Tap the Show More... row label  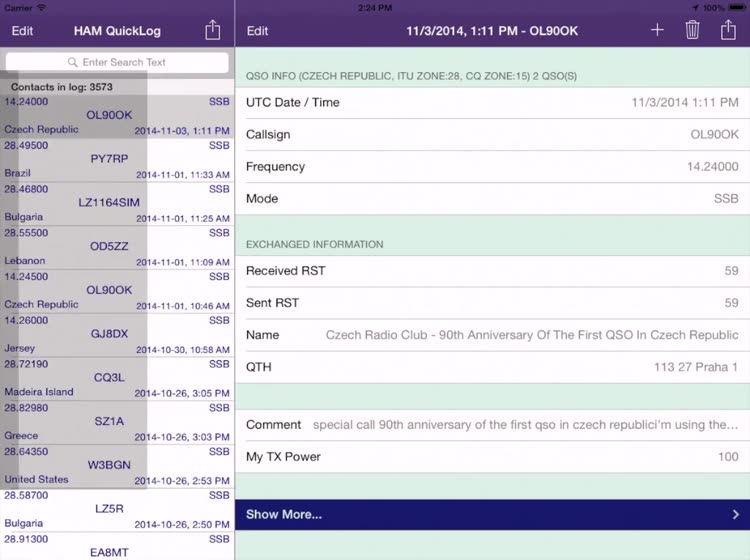point(284,515)
